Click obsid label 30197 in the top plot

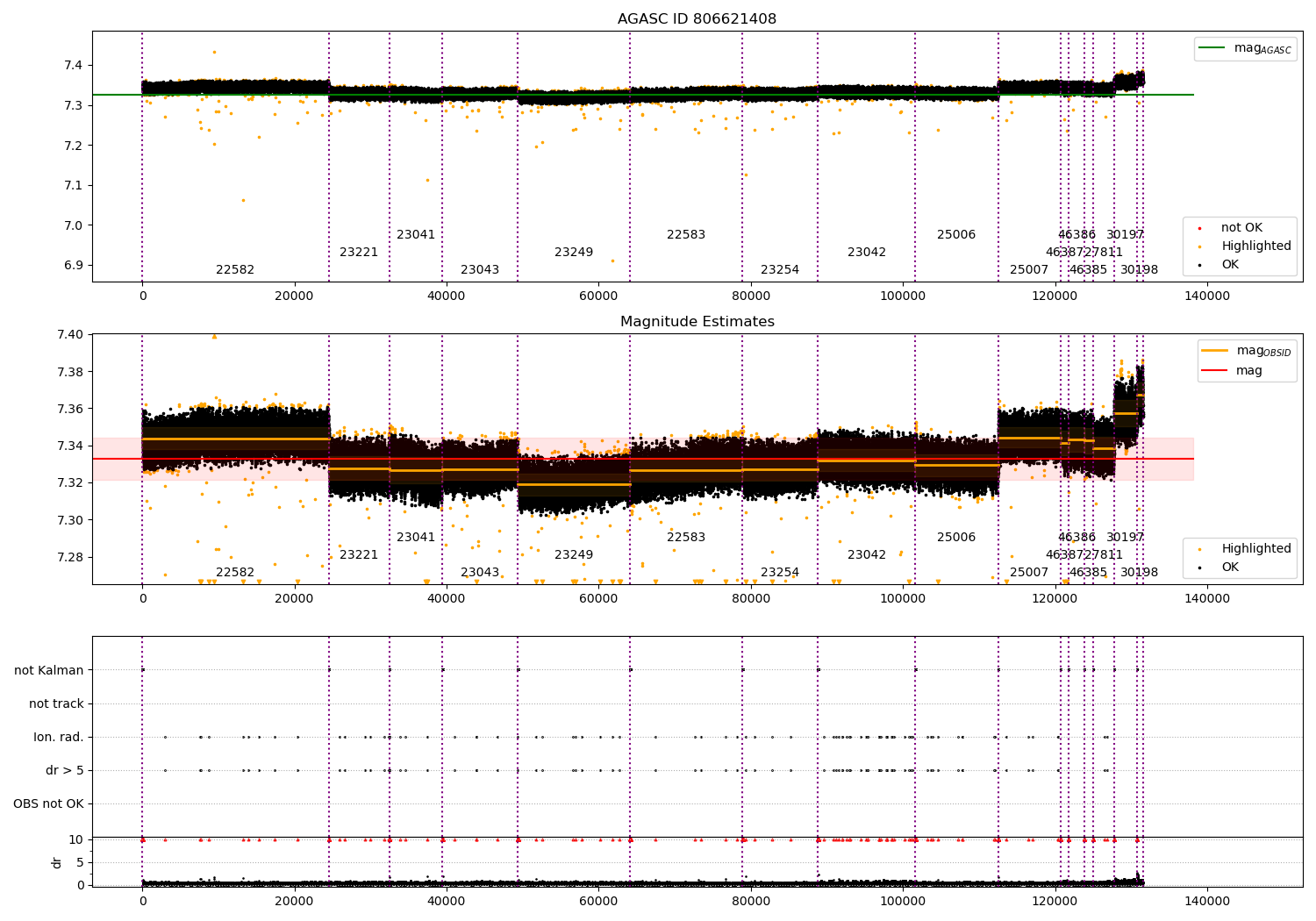click(1126, 235)
